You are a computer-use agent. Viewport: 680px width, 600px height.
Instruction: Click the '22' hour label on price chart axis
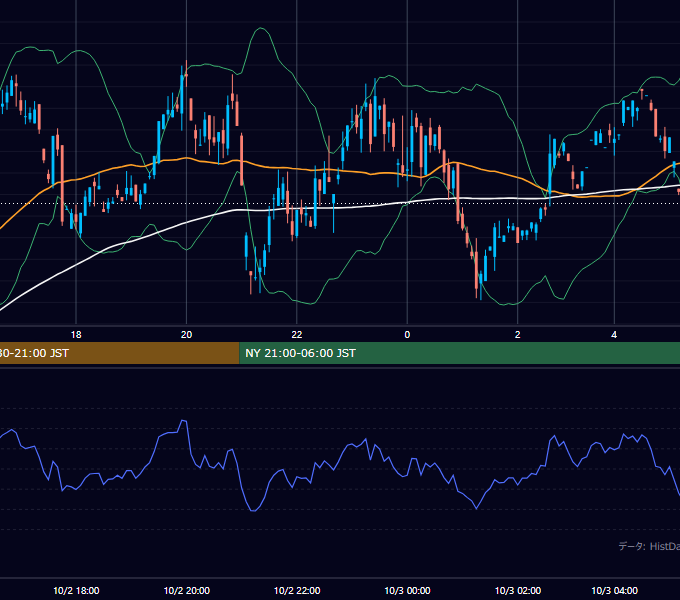click(x=297, y=335)
